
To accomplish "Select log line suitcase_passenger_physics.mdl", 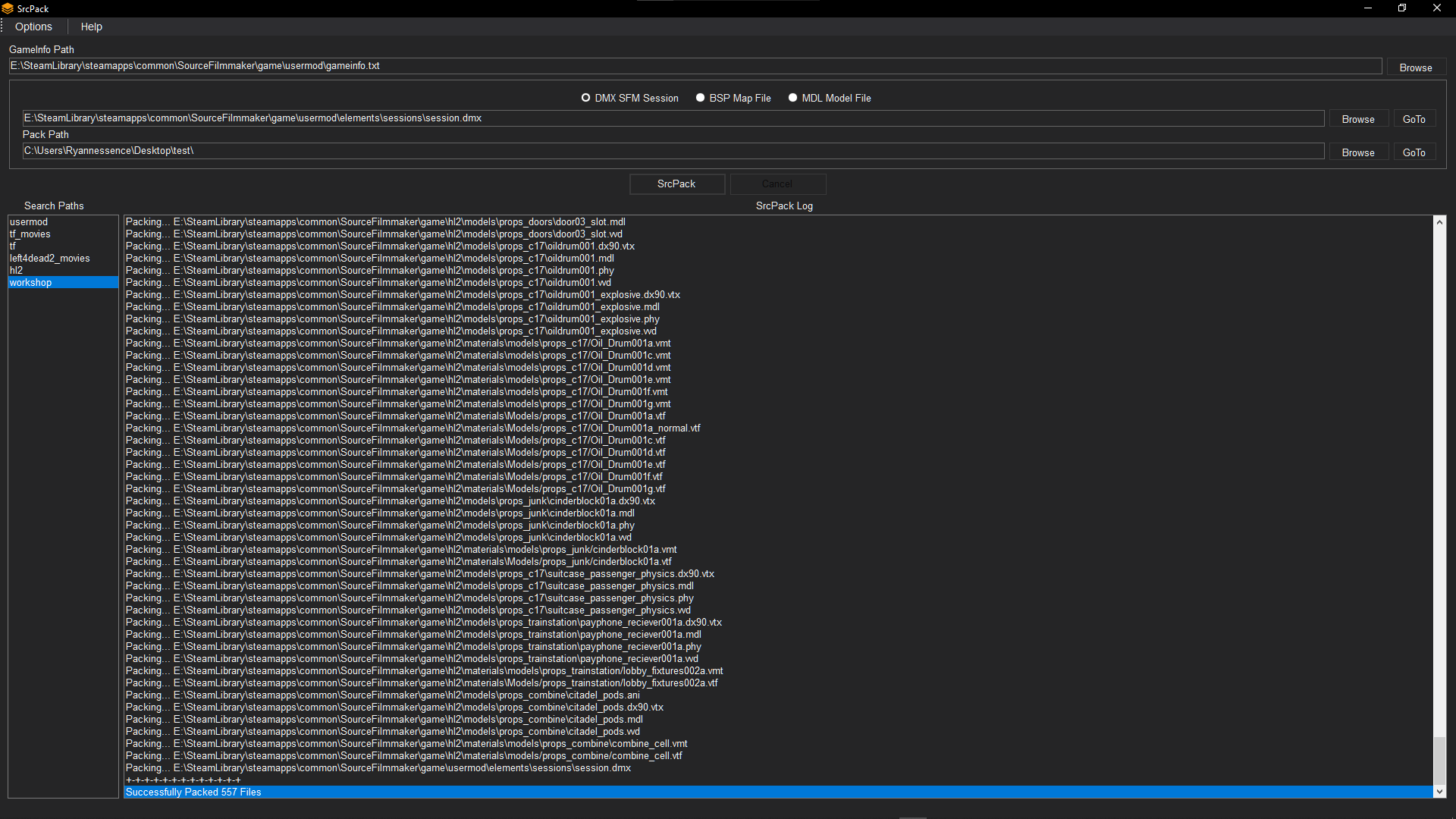I will click(x=778, y=586).
